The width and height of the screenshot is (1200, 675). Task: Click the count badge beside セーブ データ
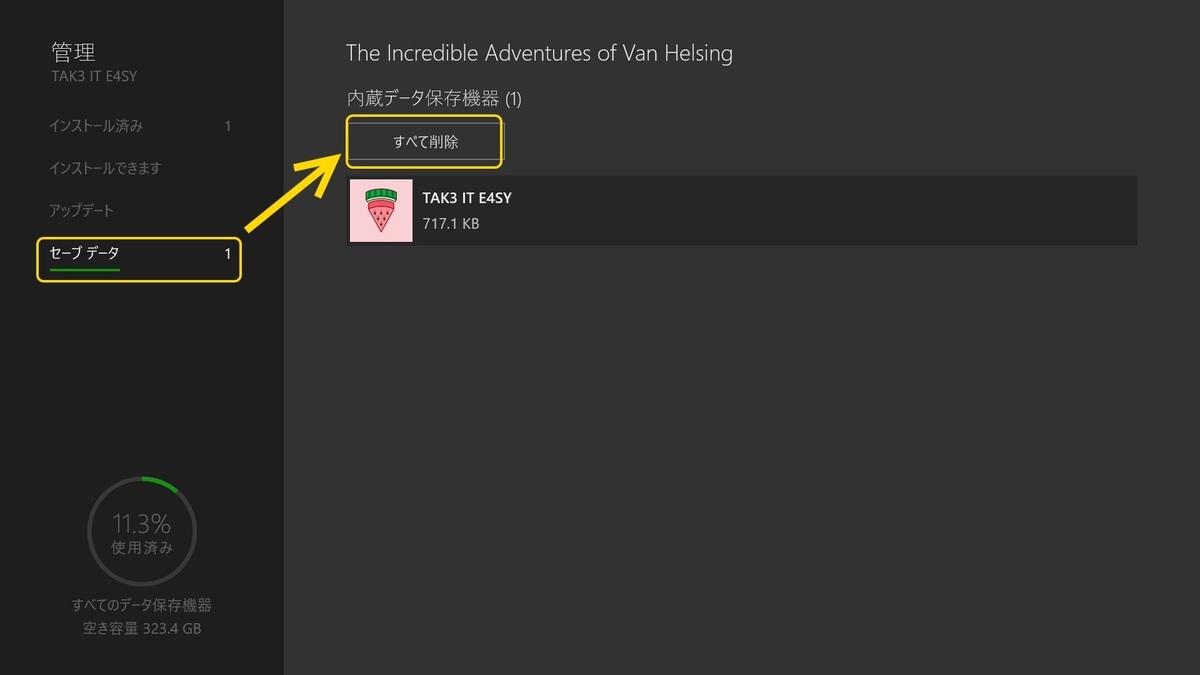coord(228,254)
